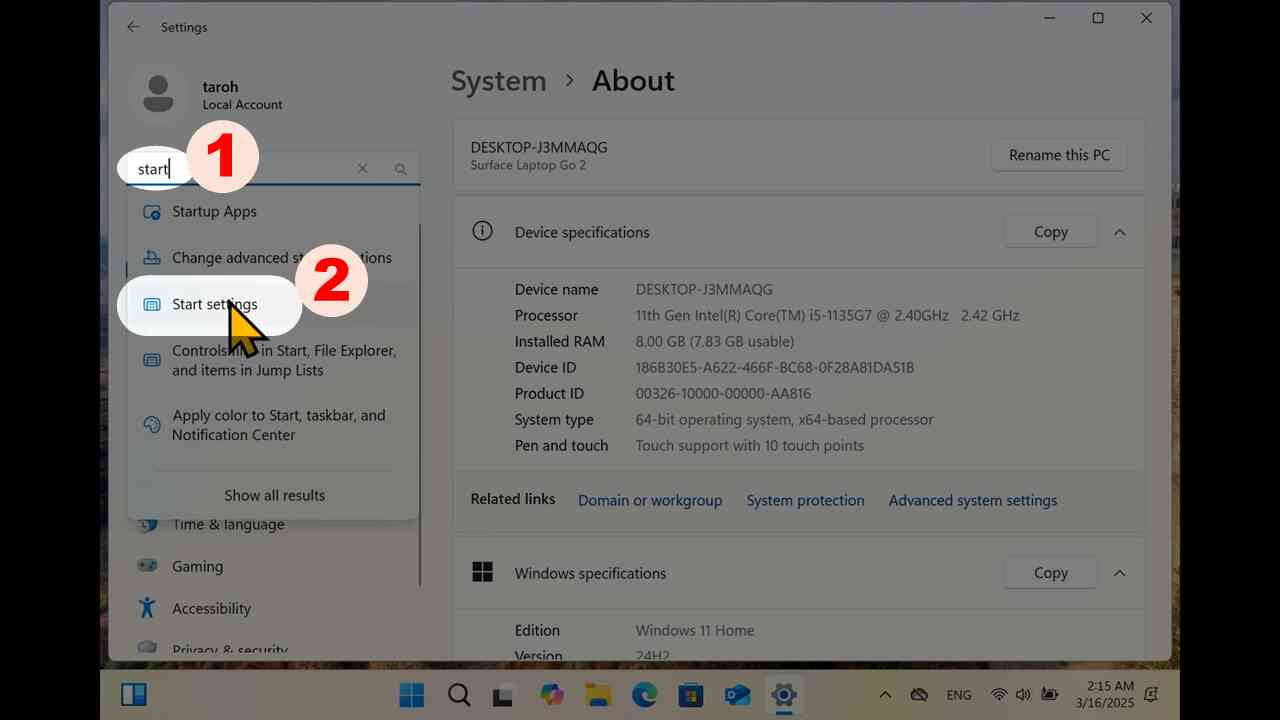Open the notification bell icon

coord(1151,694)
